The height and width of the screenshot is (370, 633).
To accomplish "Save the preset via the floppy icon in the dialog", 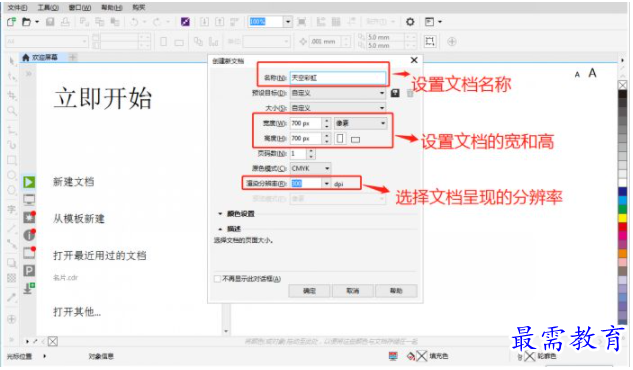I will pos(395,93).
